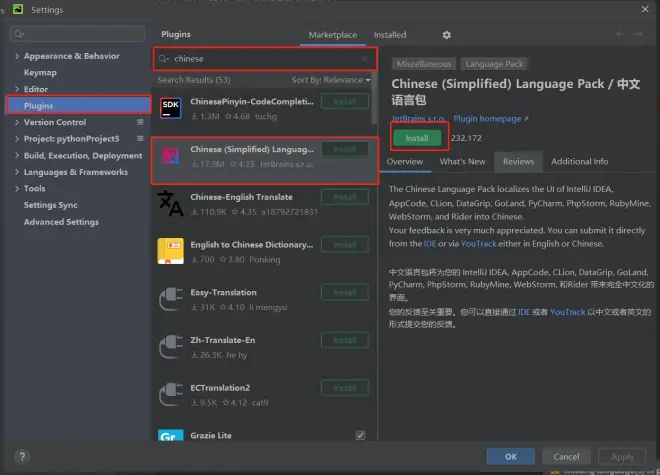Click the Language Pack tag
Screen dimensions: 660x475
[x=494, y=64]
